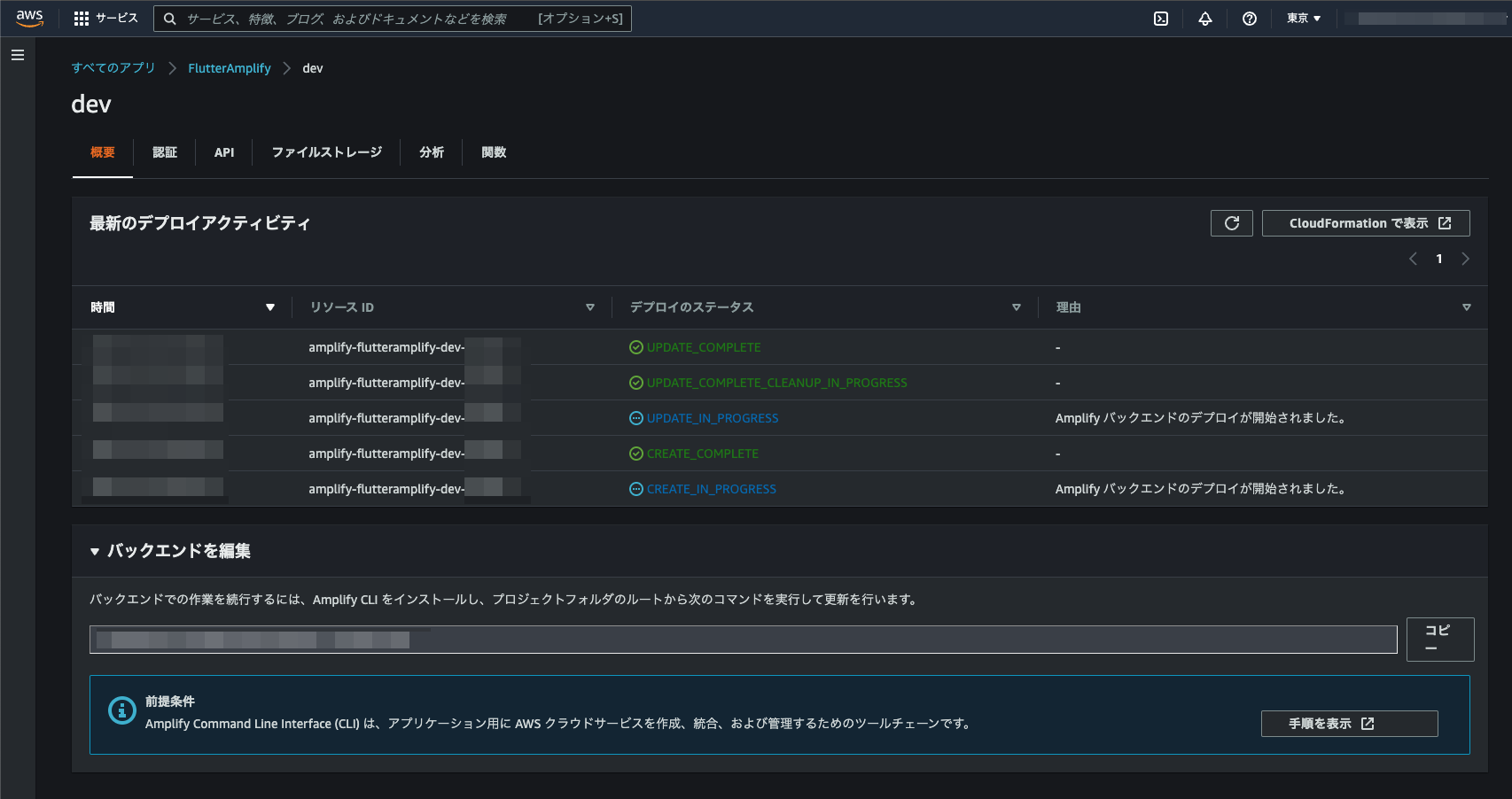This screenshot has height=799, width=1512.
Task: Click the info icon beside 前提条件
Action: pyautogui.click(x=121, y=710)
